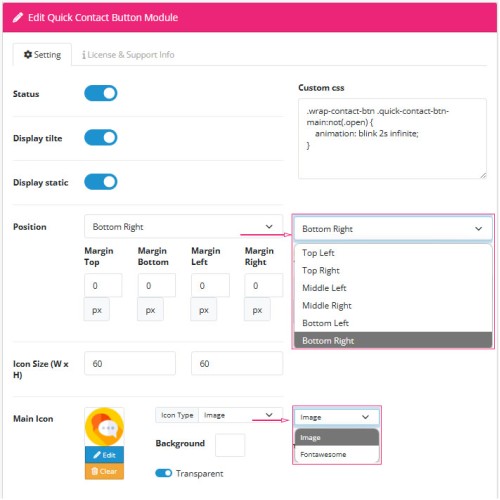Click the pencil icon in the header

18,17
